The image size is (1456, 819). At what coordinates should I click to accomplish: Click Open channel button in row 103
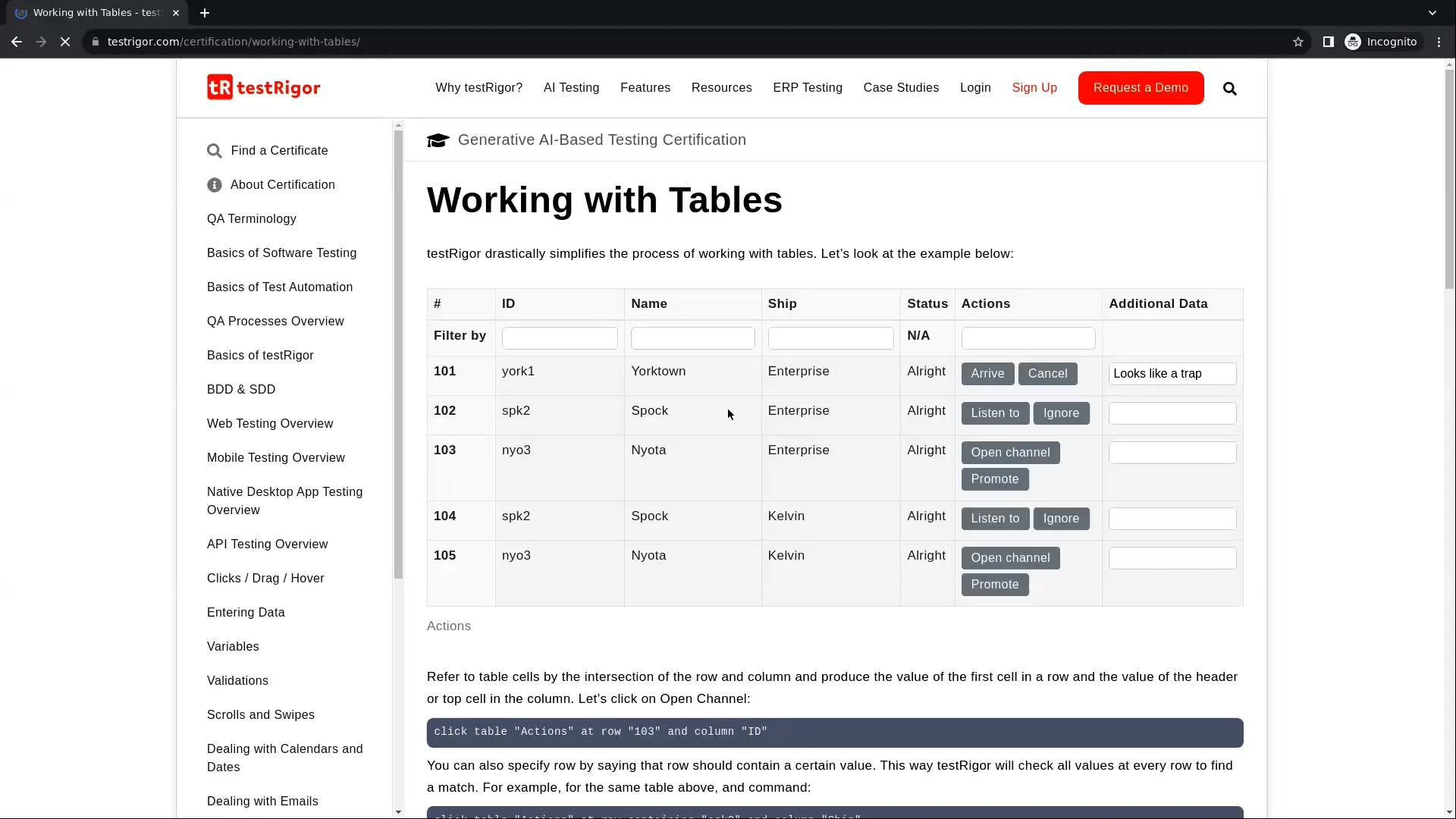1010,453
